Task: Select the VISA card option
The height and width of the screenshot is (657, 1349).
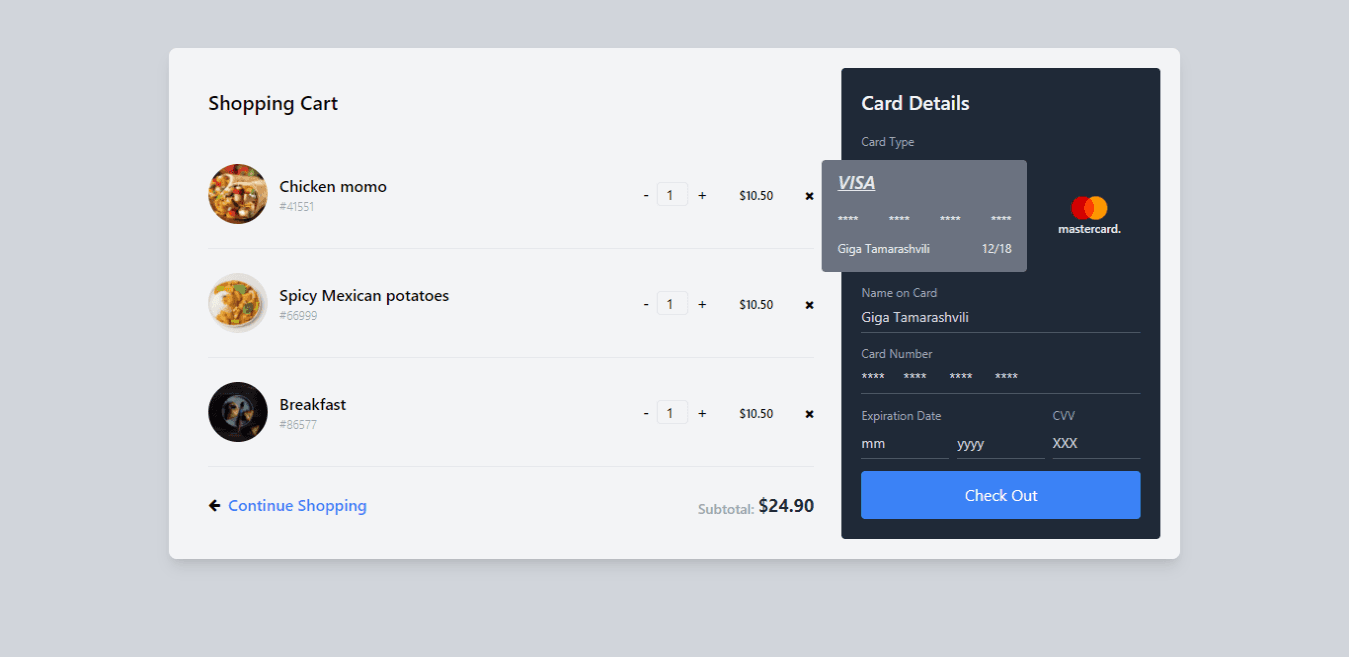Action: (x=923, y=215)
